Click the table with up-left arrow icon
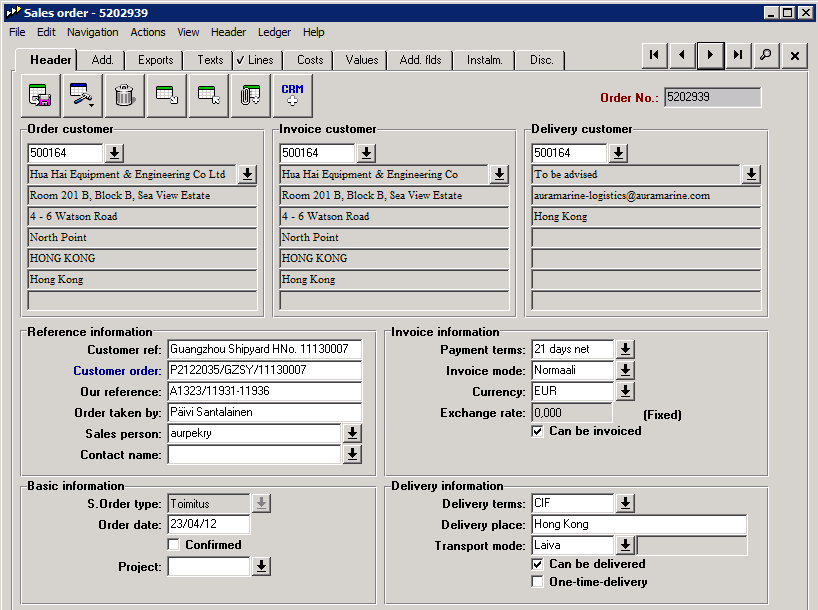 [209, 95]
